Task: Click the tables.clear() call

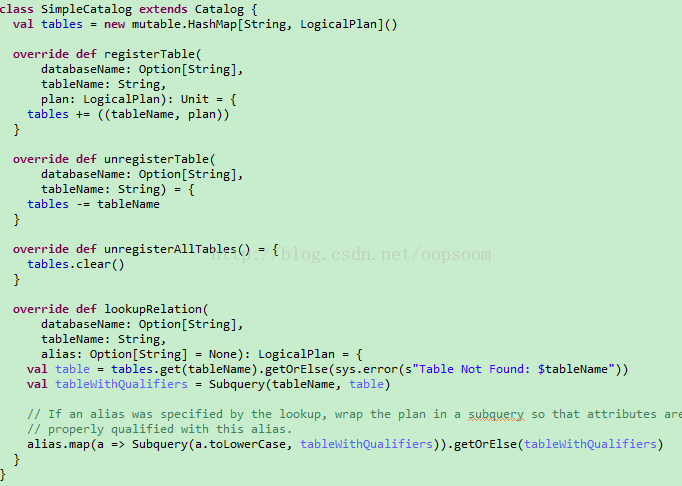Action: [x=76, y=265]
